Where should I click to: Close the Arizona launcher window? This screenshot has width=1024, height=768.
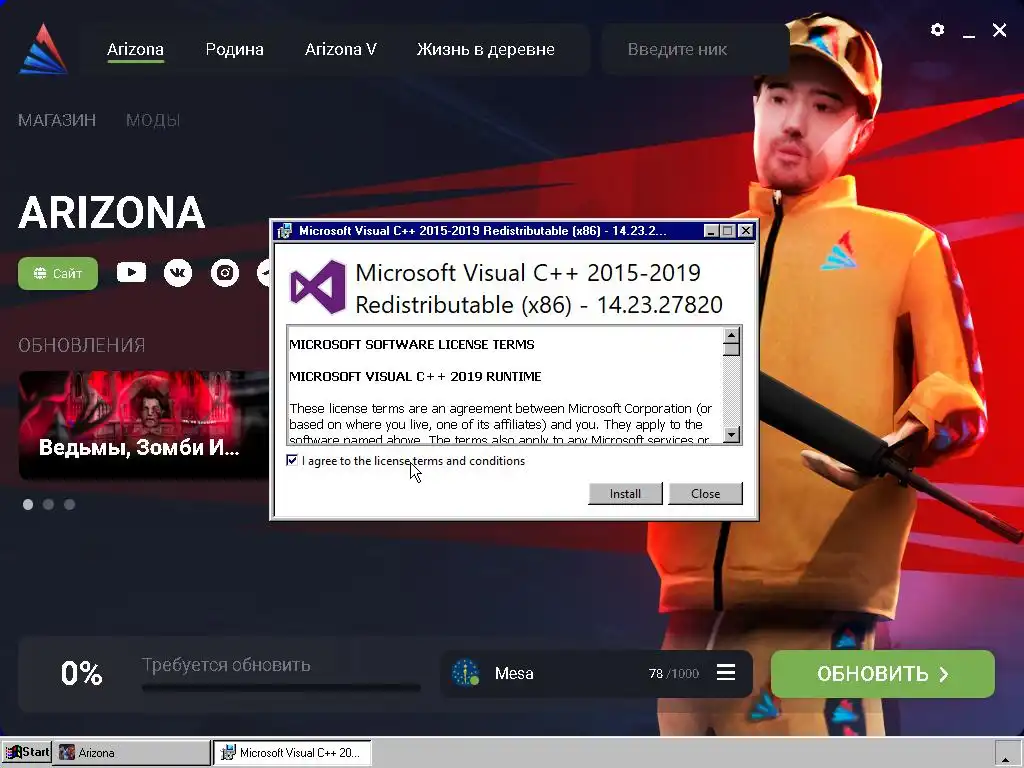(x=999, y=30)
